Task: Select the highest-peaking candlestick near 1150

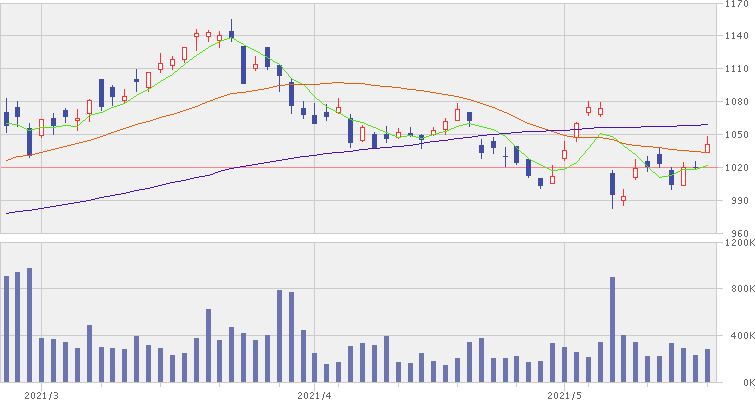Action: pos(231,35)
